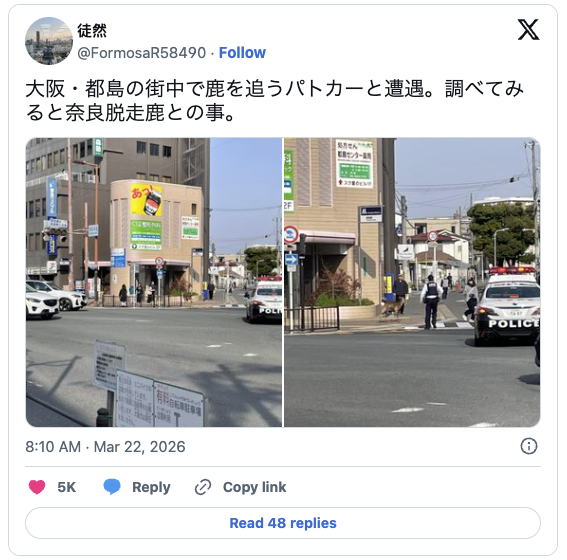The width and height of the screenshot is (567, 560).
Task: Open the author's profile avatar
Action: (x=49, y=41)
